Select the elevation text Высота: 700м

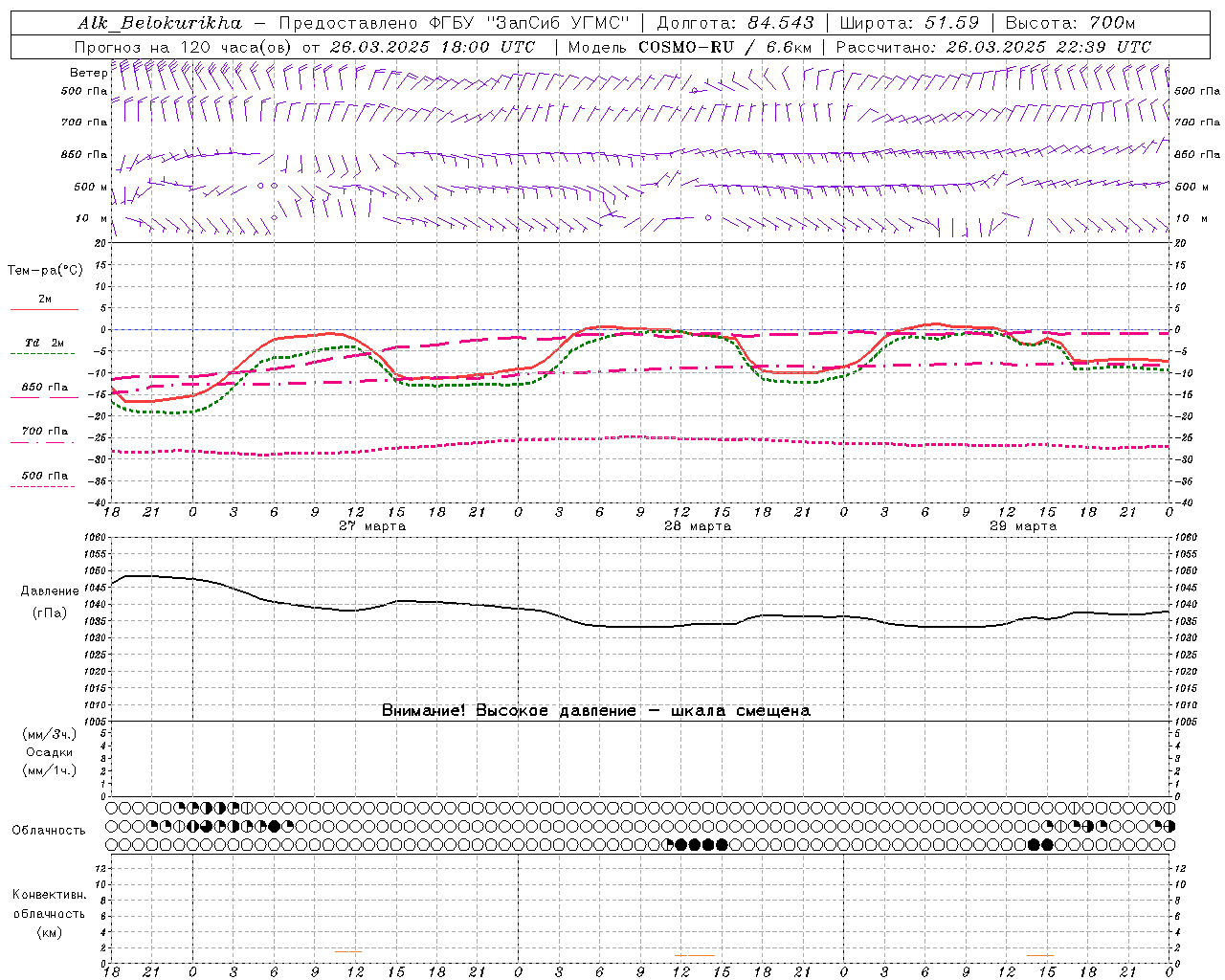click(1070, 23)
